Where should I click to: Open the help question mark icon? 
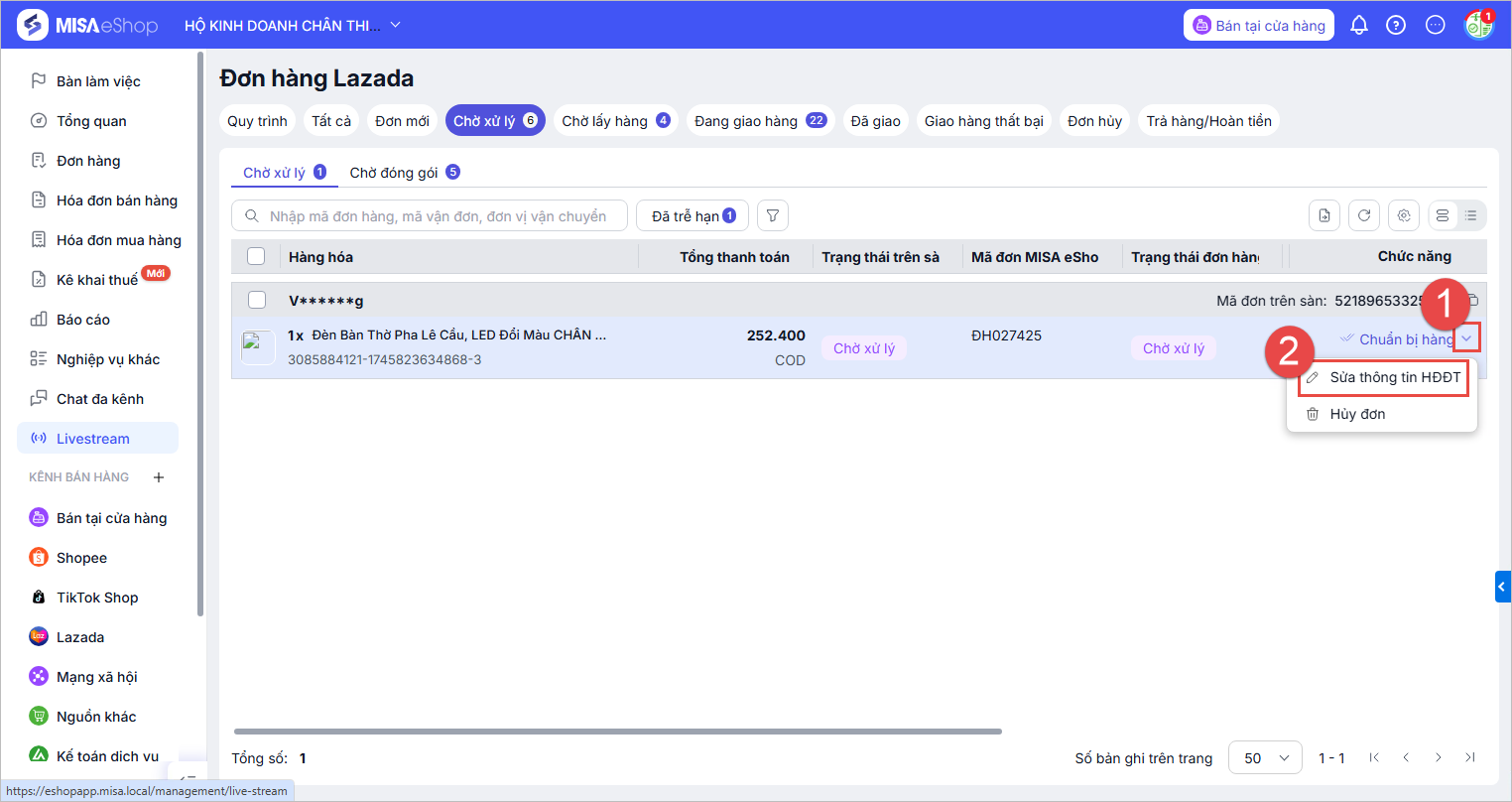point(1396,25)
